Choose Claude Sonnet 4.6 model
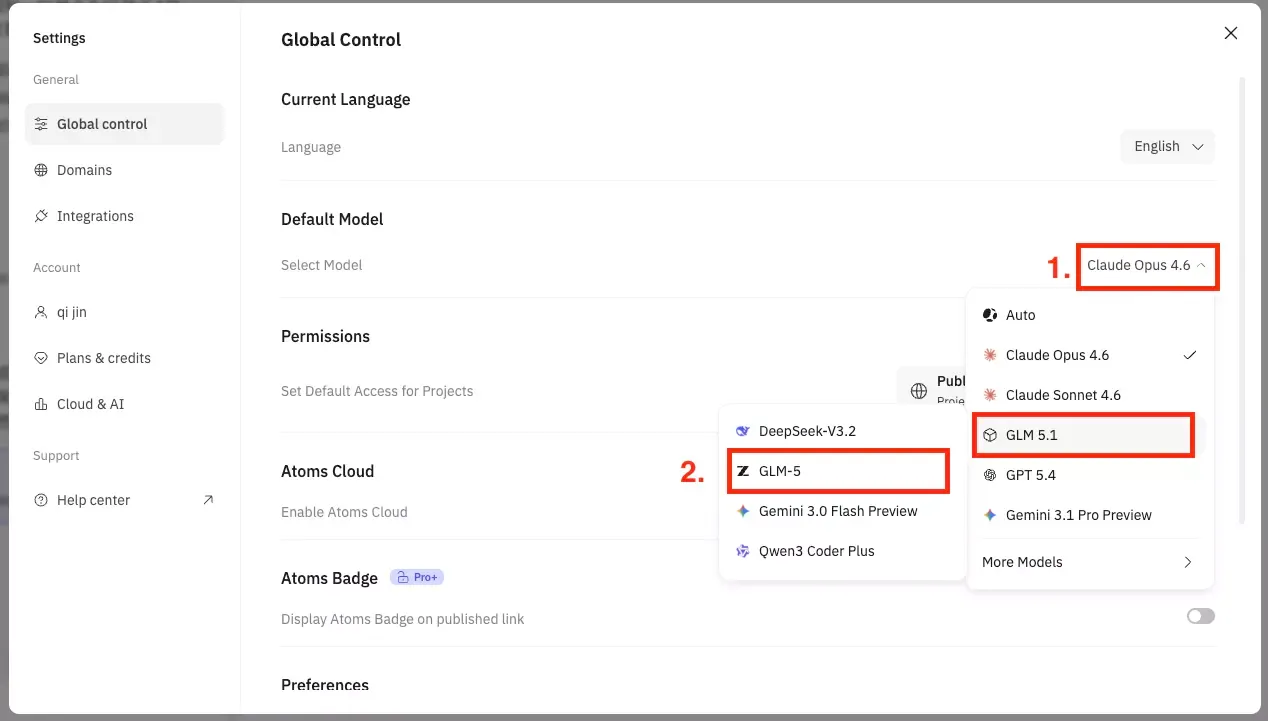 (1090, 395)
